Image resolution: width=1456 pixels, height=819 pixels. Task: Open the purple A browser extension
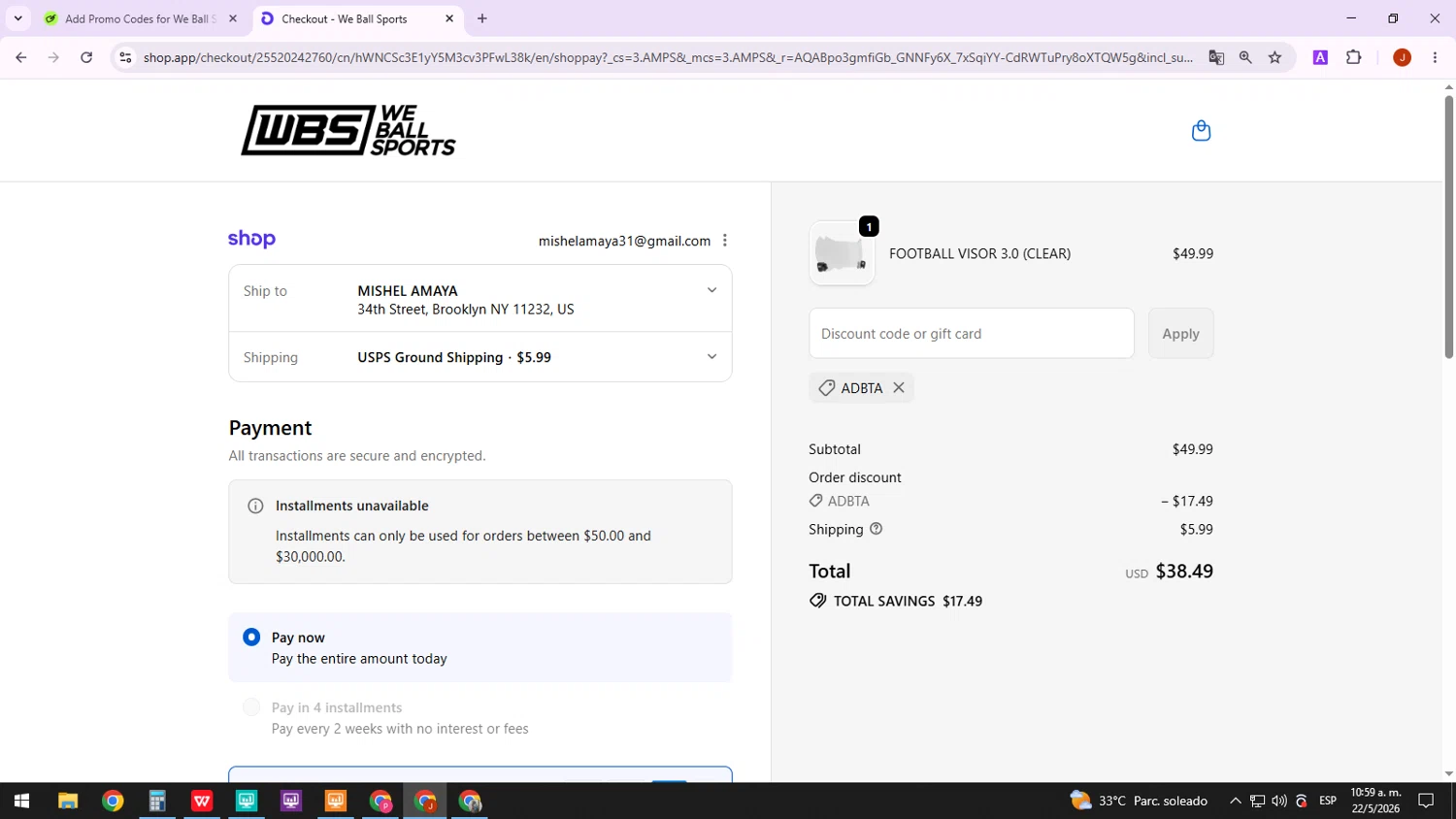point(1320,57)
